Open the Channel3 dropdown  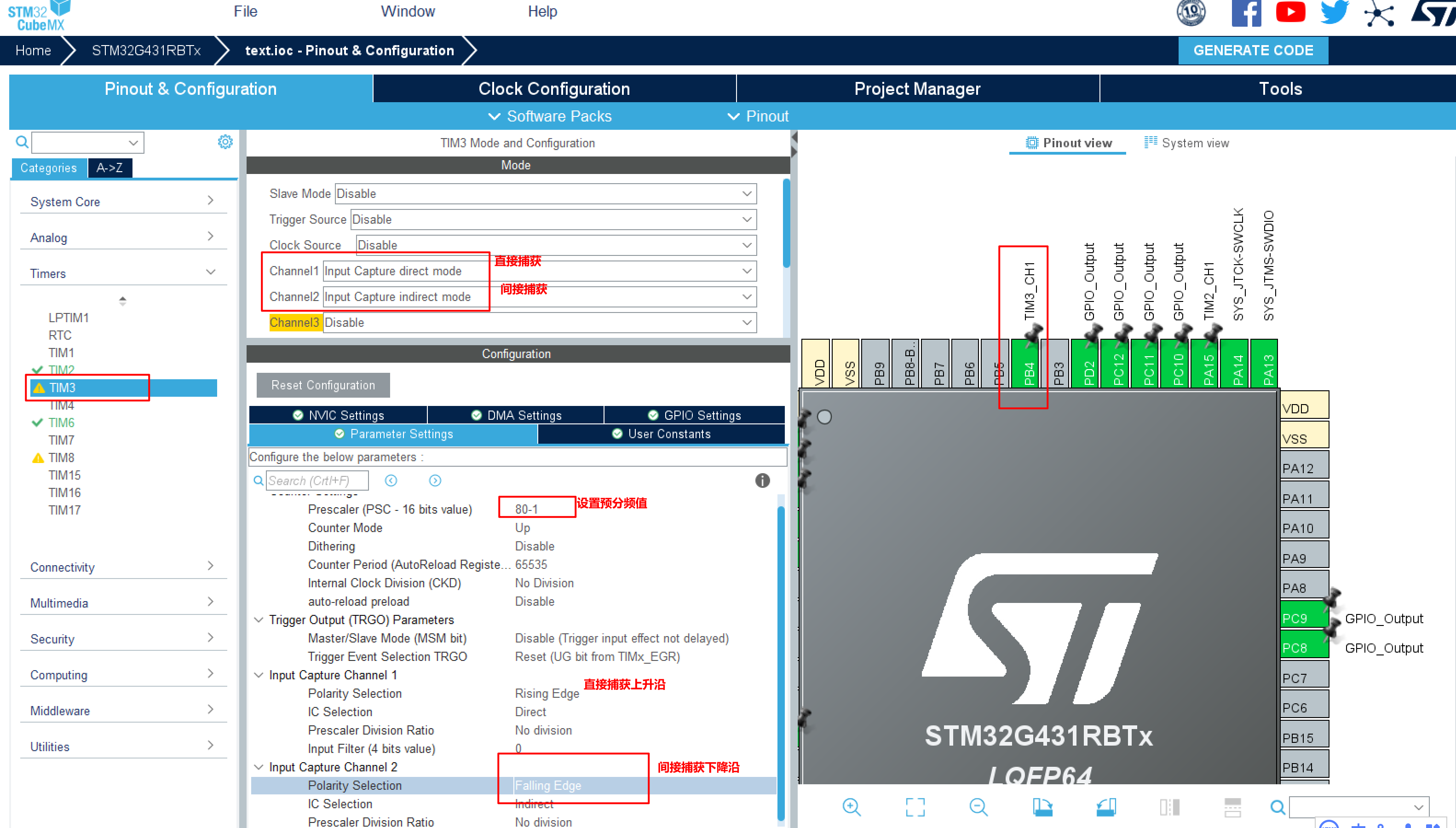tap(540, 323)
